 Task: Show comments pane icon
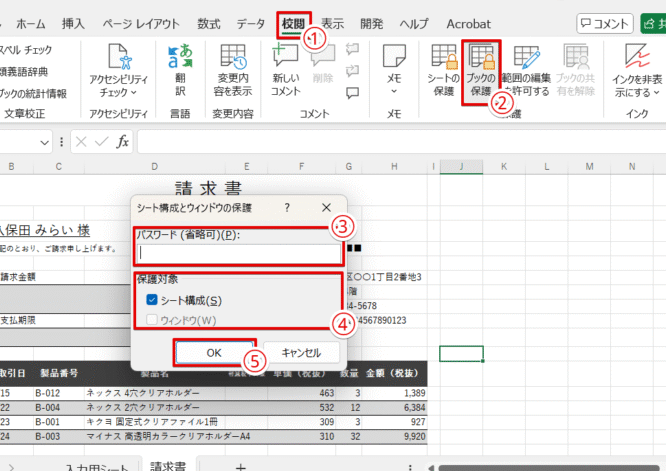(352, 93)
